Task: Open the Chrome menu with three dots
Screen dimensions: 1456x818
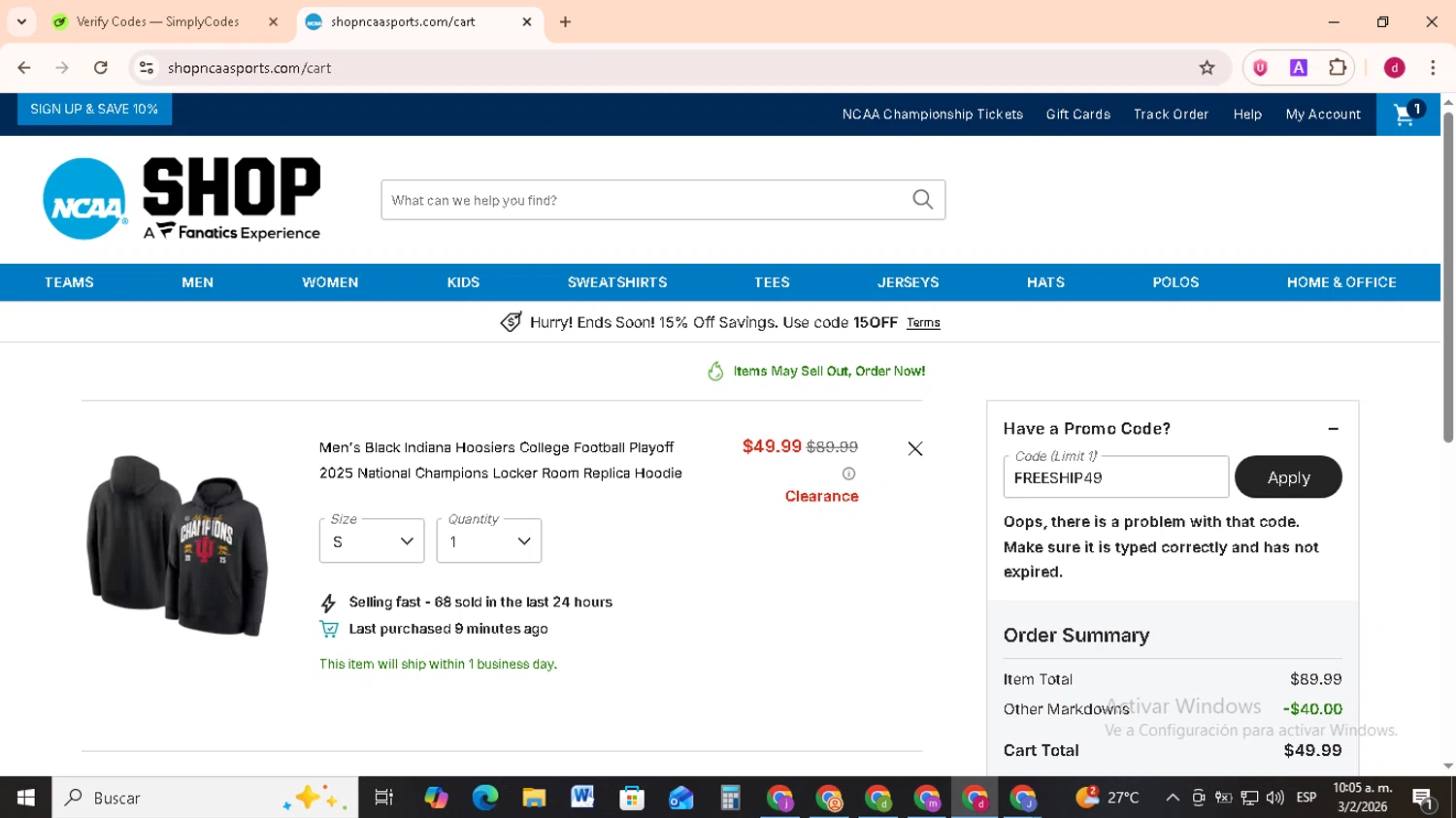Action: (x=1433, y=68)
